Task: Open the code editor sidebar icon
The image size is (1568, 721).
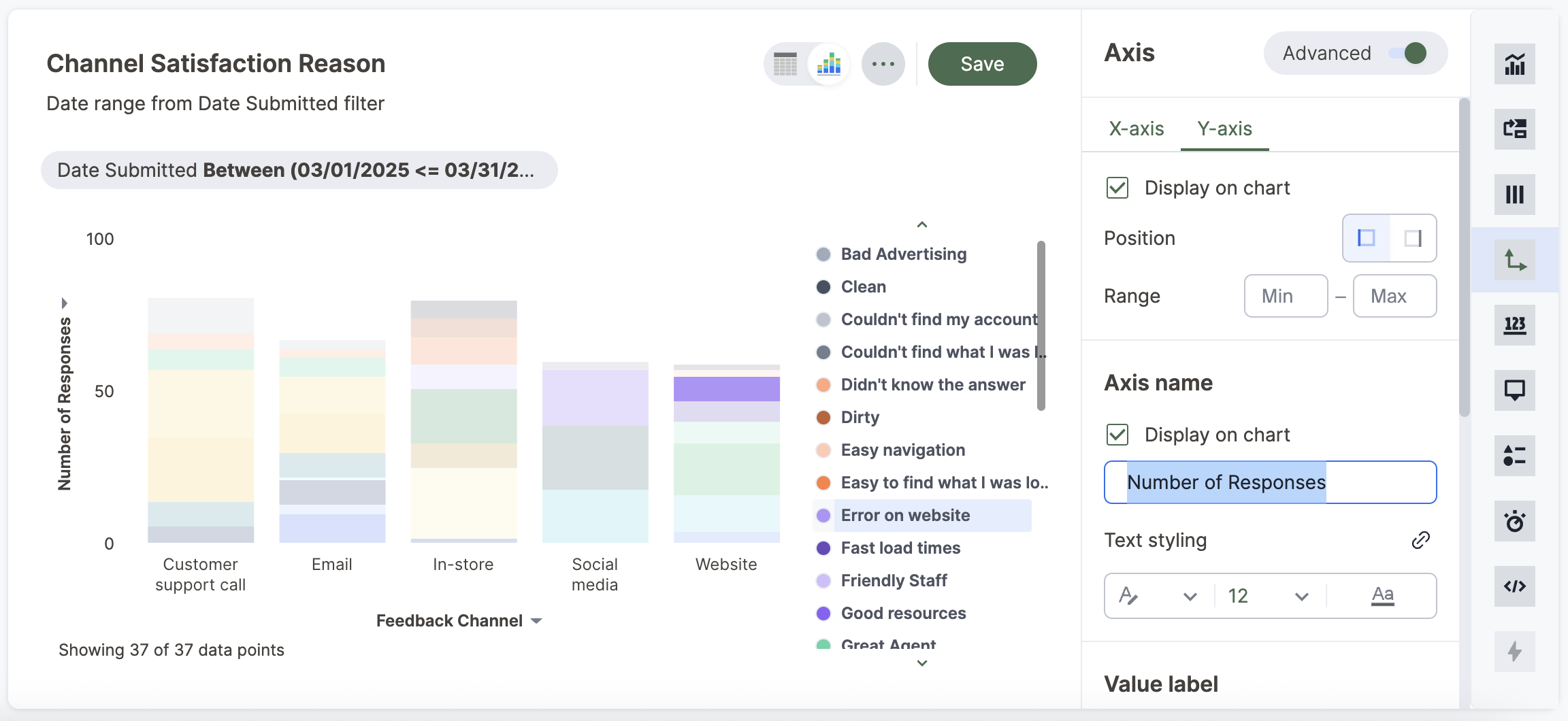Action: [x=1514, y=586]
